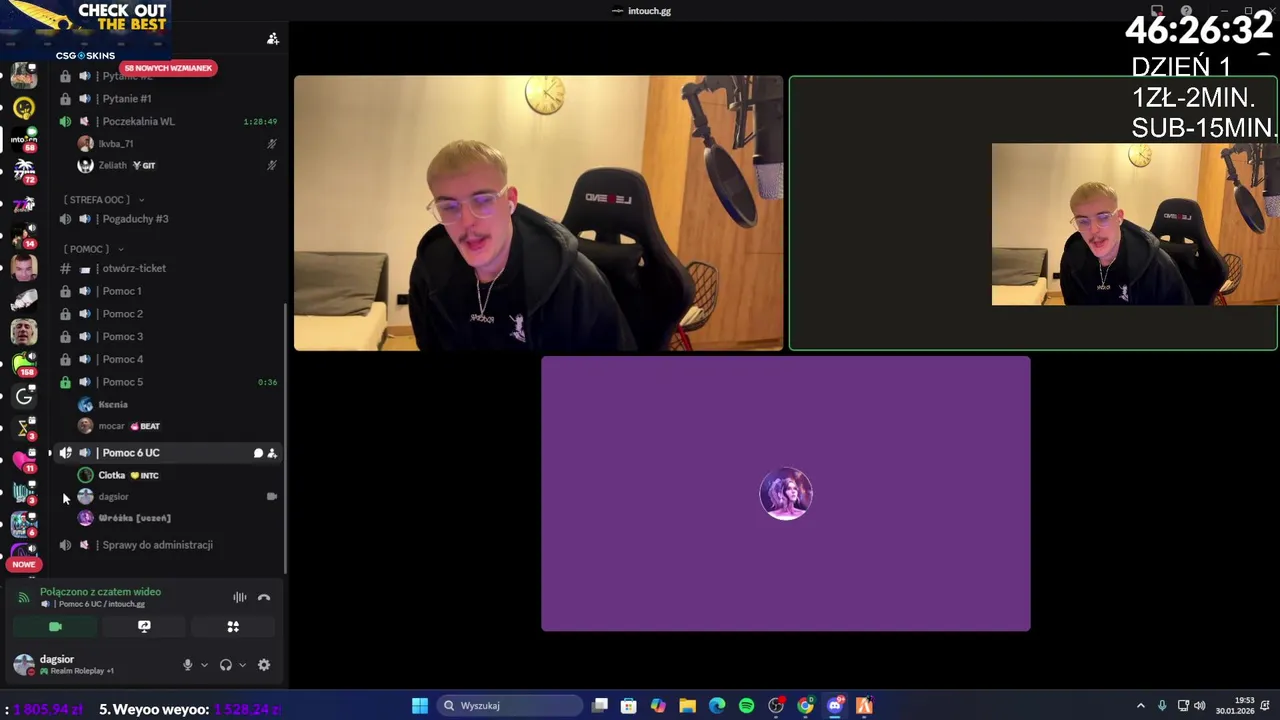Open the Windows Start menu
The height and width of the screenshot is (720, 1280).
click(x=420, y=706)
